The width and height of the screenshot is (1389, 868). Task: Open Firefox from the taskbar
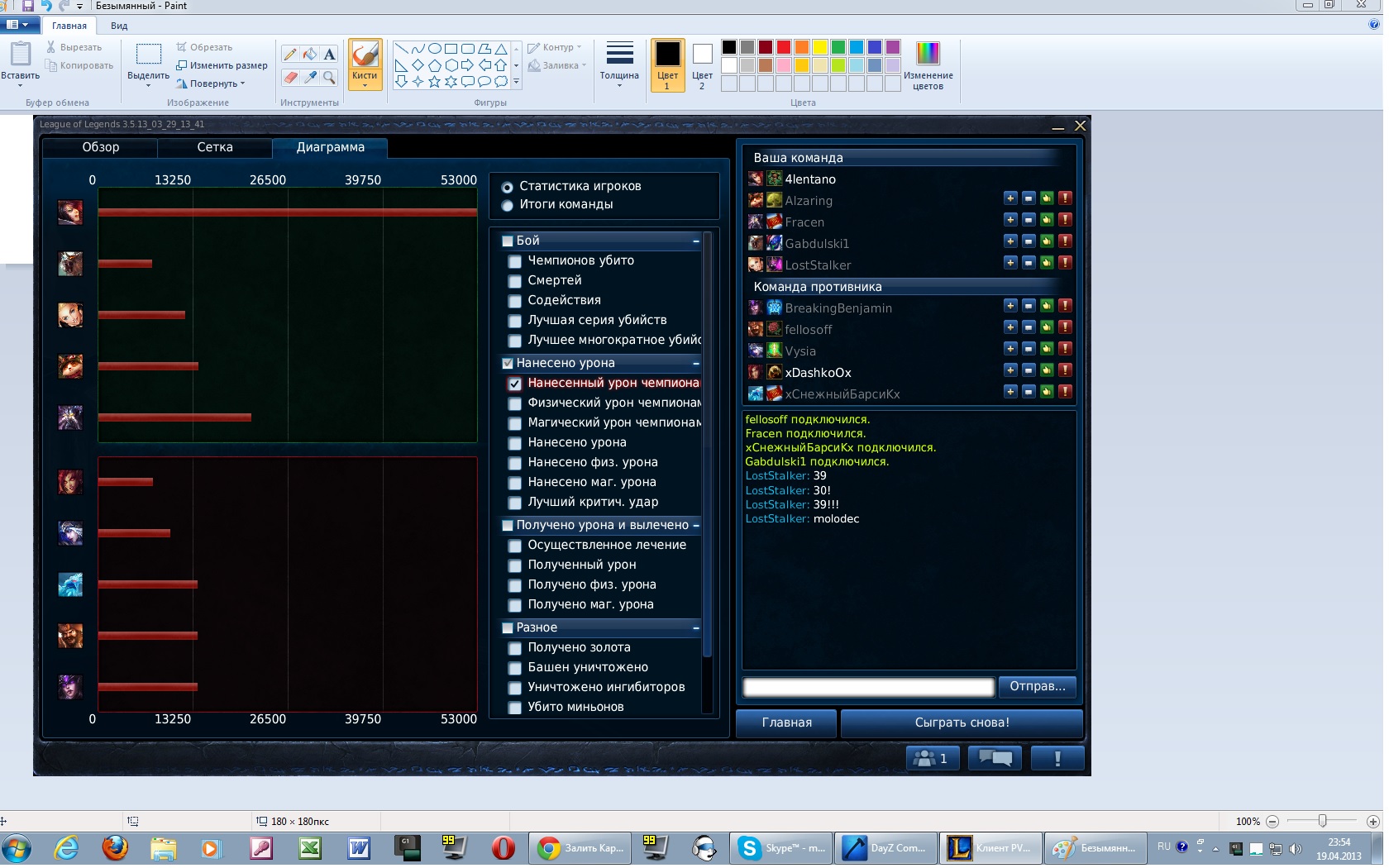point(115,848)
